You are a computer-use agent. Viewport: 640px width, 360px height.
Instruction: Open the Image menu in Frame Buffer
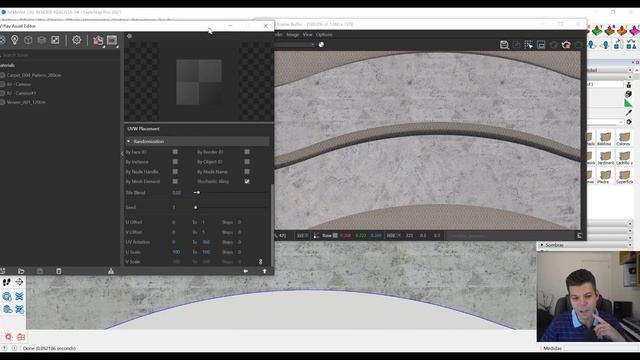[293, 35]
